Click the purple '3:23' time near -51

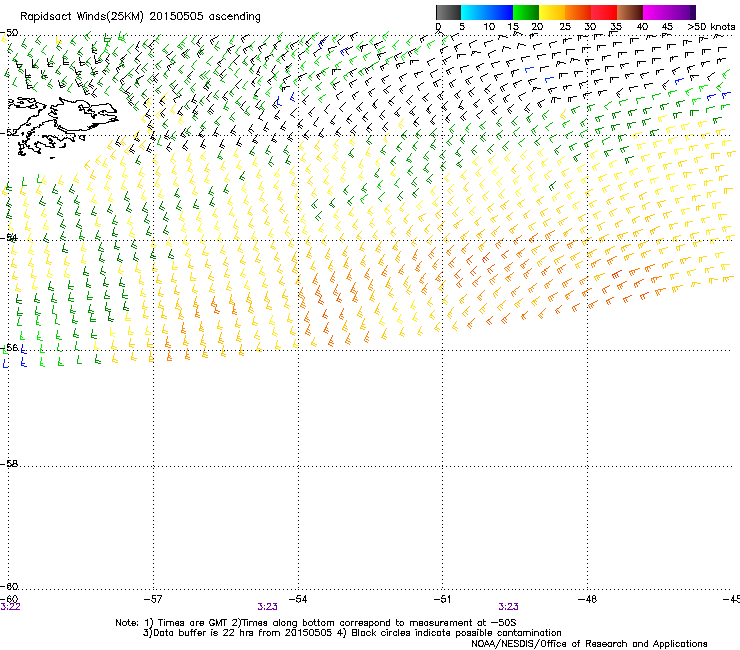tap(508, 607)
